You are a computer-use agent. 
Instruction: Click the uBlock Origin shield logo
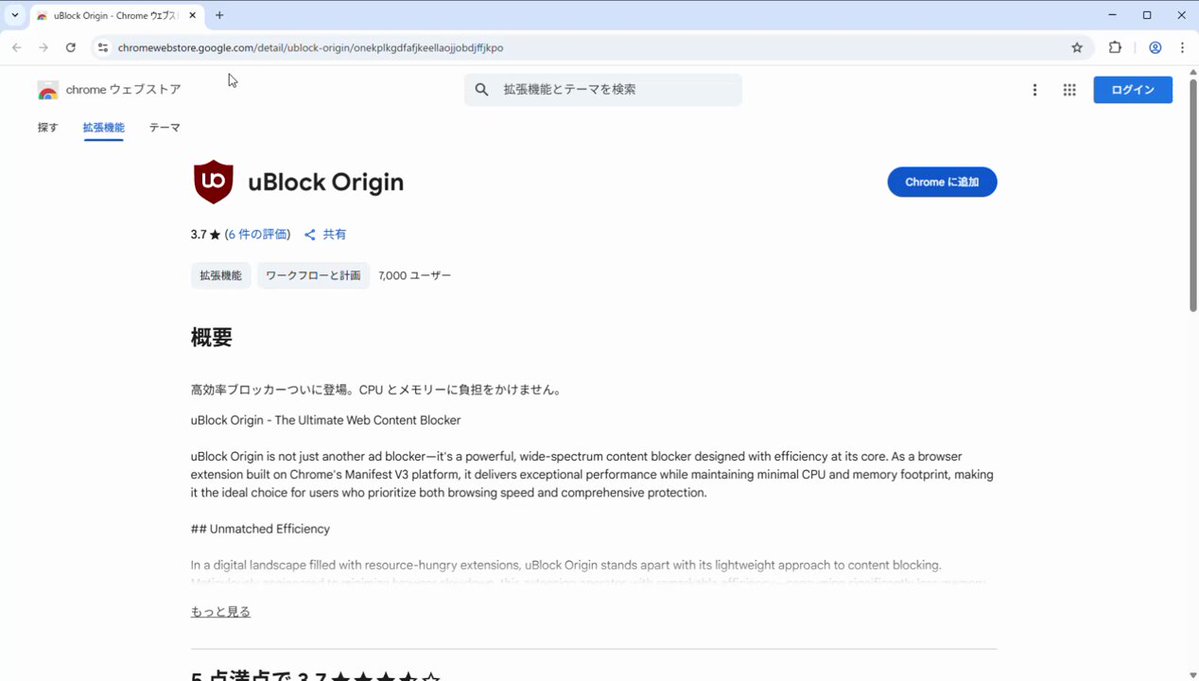[x=213, y=182]
